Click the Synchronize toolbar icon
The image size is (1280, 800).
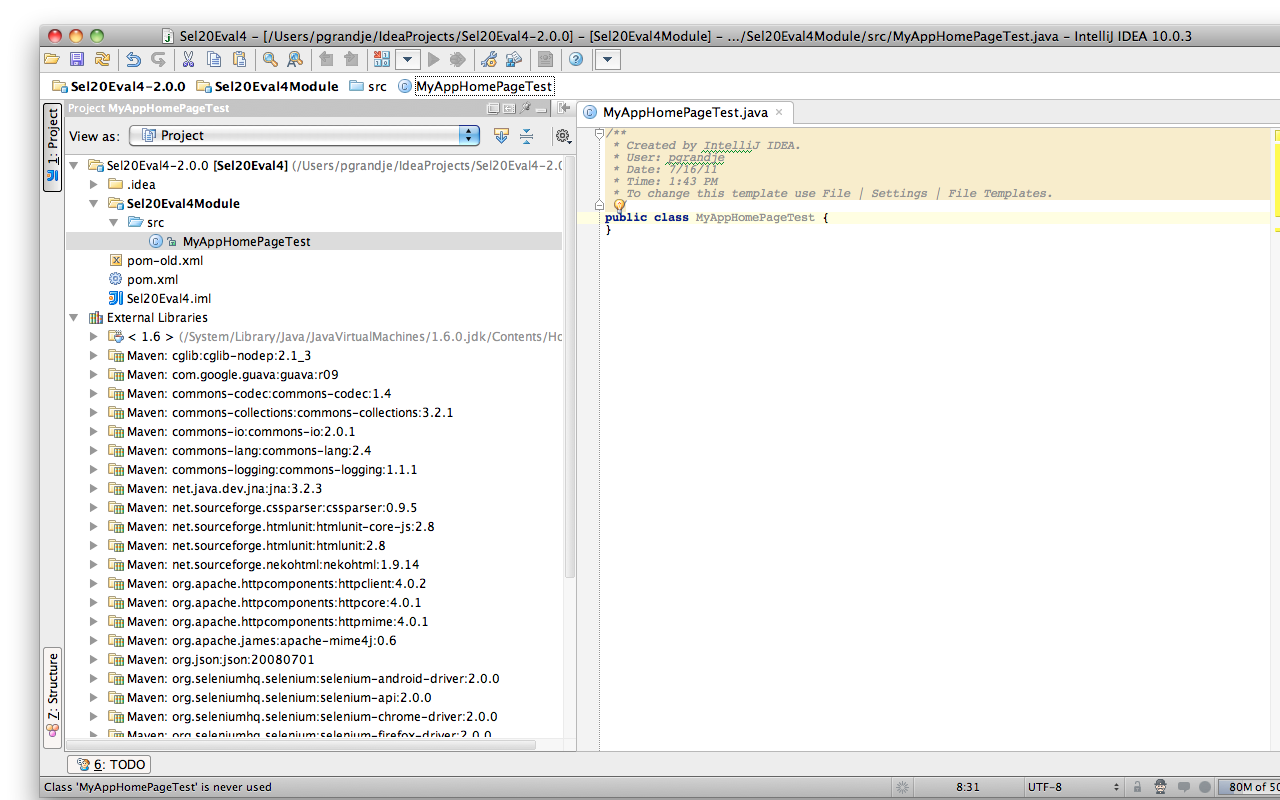point(102,60)
